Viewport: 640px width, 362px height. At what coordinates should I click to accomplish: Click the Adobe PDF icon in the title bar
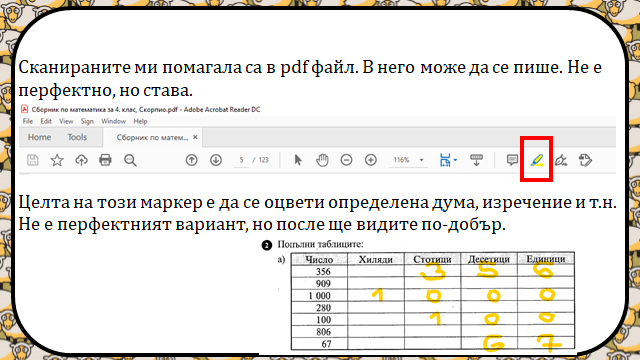point(24,109)
